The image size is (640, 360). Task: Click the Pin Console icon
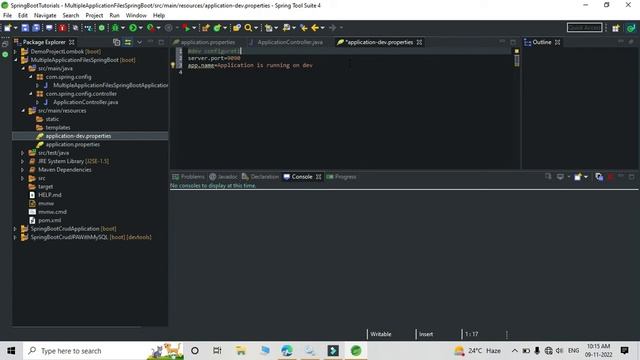(x=548, y=177)
